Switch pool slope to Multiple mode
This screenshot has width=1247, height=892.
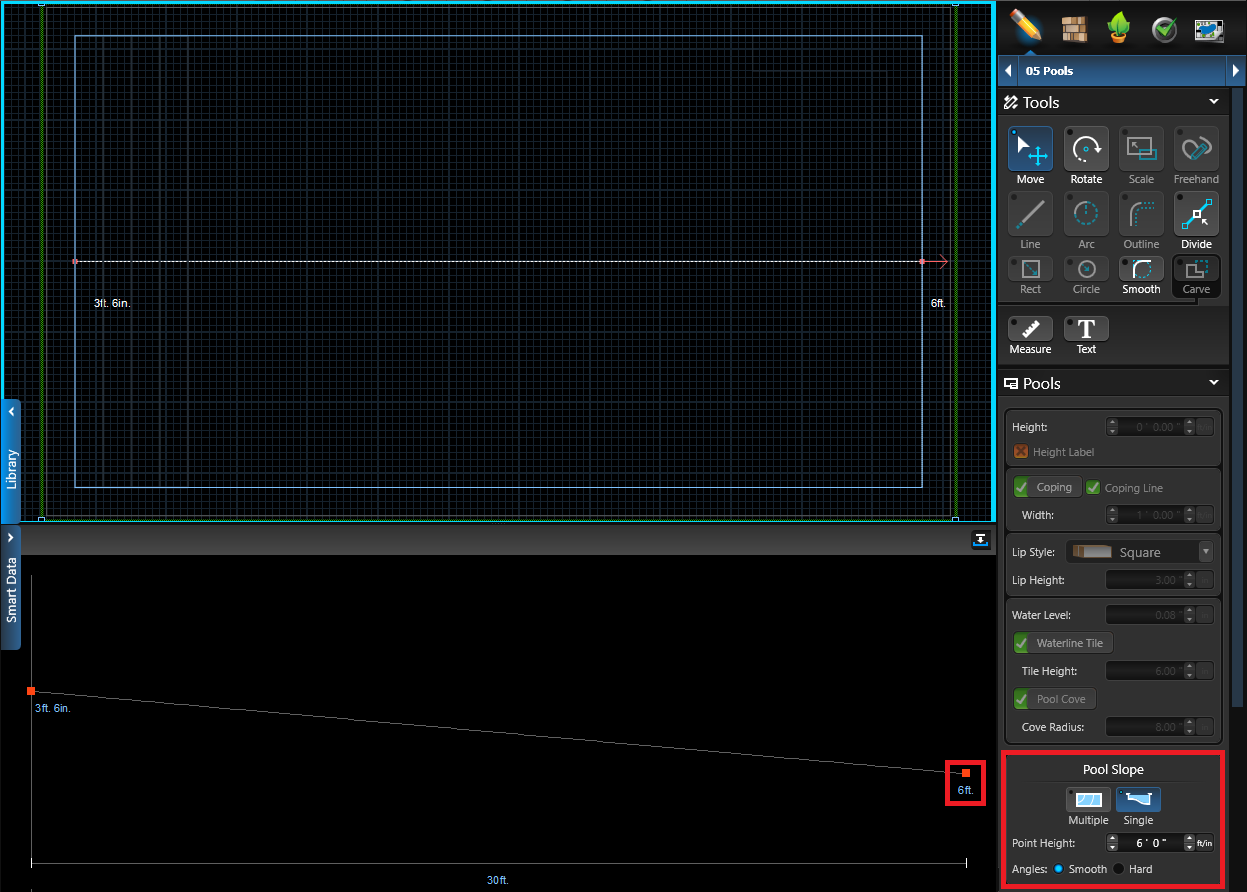coord(1088,799)
